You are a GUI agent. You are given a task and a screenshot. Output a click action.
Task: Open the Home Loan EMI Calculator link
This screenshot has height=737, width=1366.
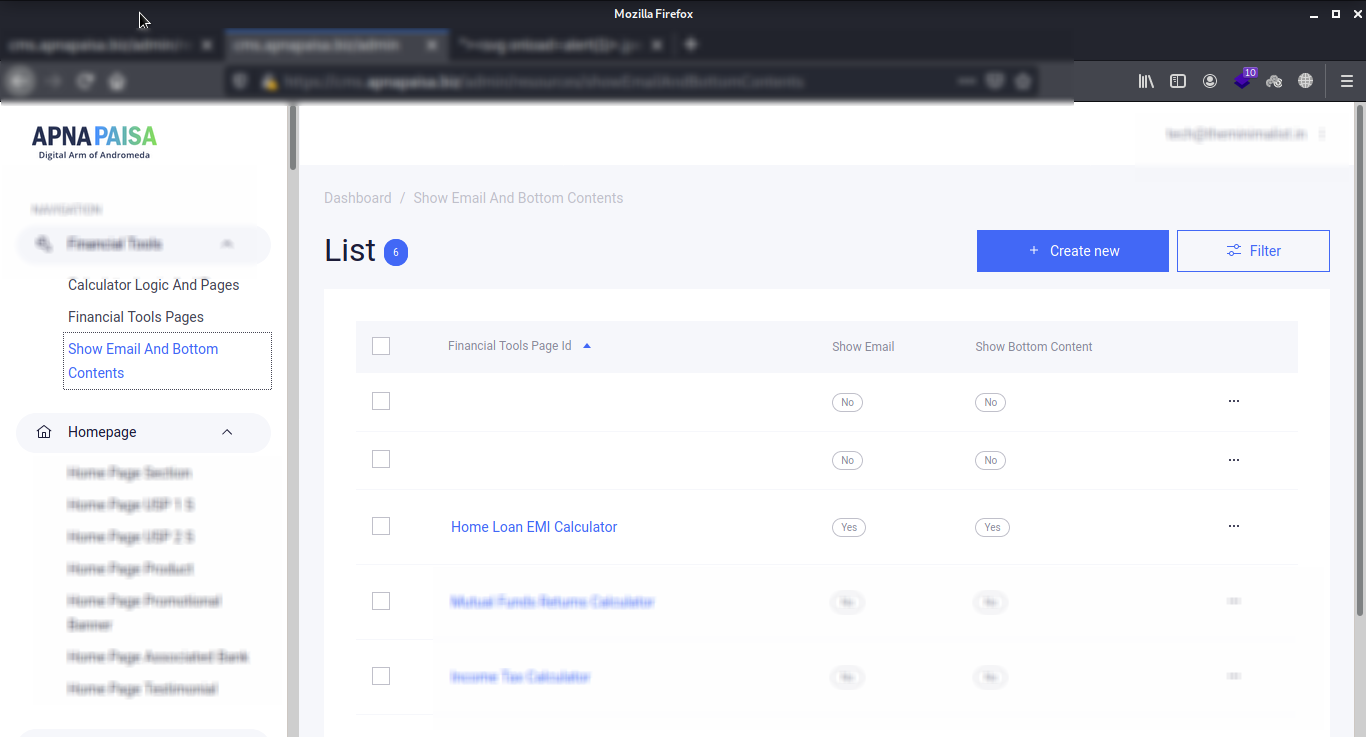pos(533,526)
